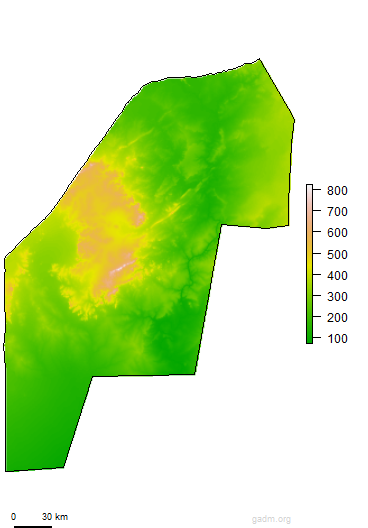Click the 500 legend value

point(337,255)
